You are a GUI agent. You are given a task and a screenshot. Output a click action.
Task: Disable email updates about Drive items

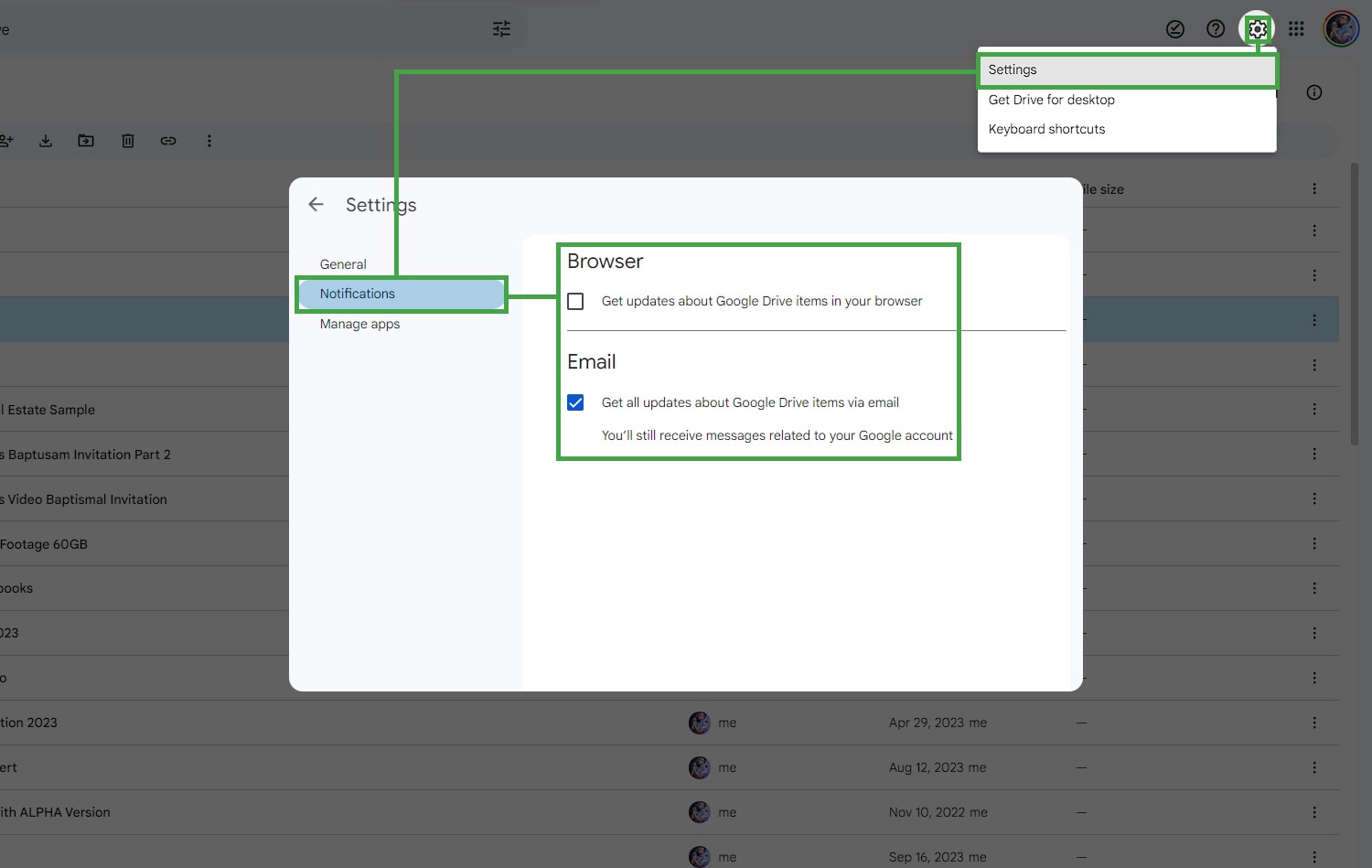click(575, 402)
